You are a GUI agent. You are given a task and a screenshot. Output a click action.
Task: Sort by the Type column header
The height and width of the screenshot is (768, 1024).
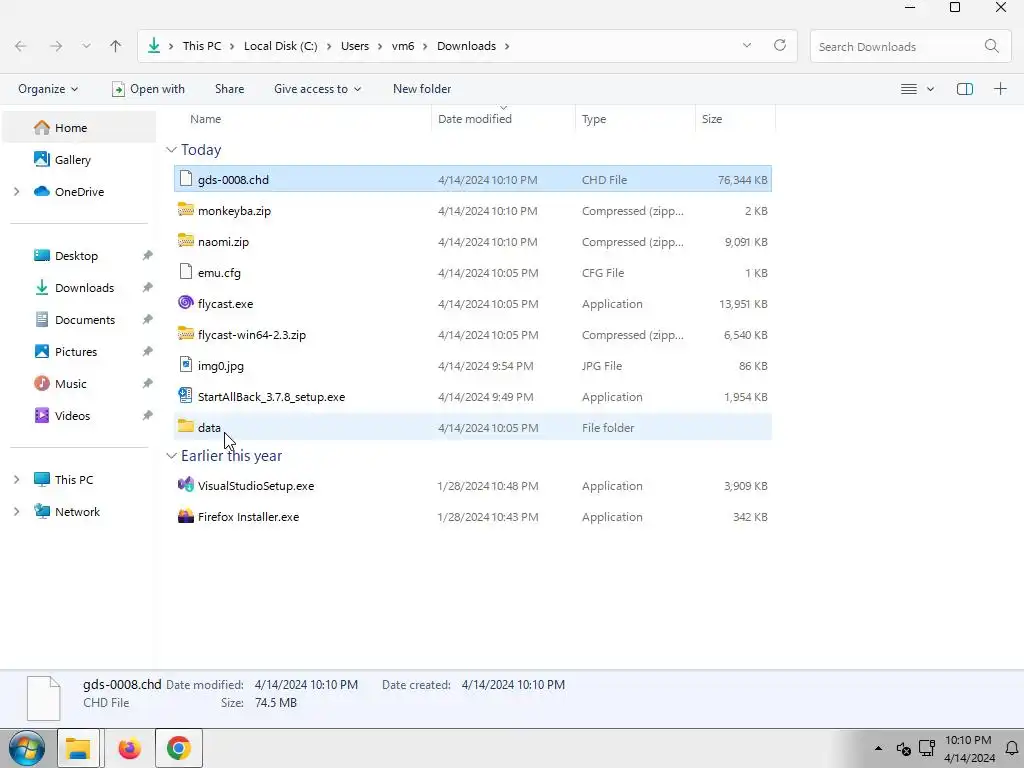point(594,119)
